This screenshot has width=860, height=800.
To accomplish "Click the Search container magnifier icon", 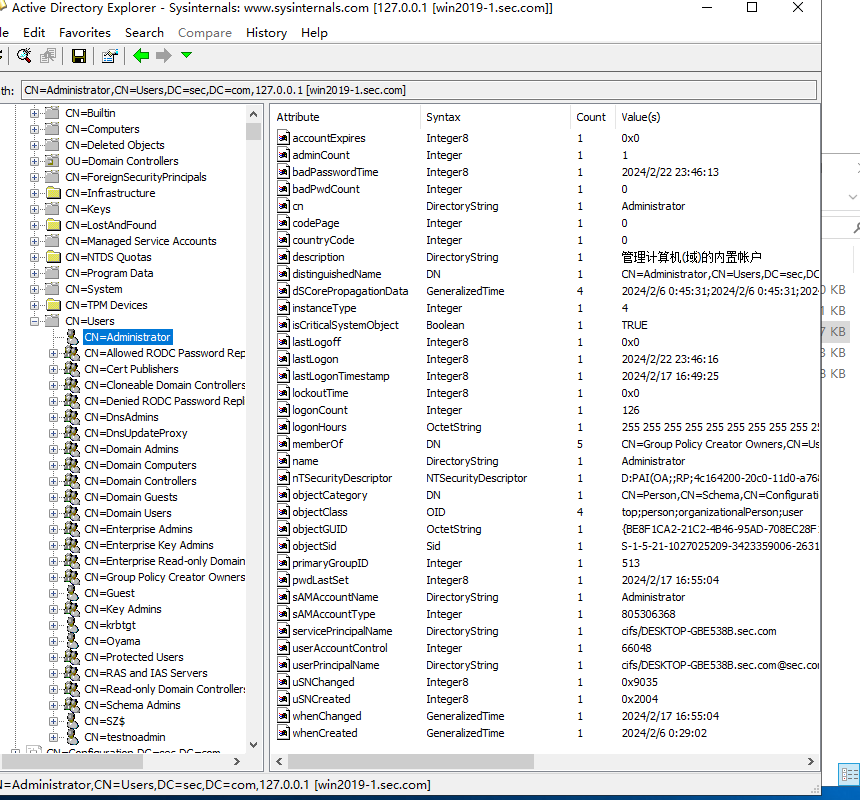I will tap(24, 56).
